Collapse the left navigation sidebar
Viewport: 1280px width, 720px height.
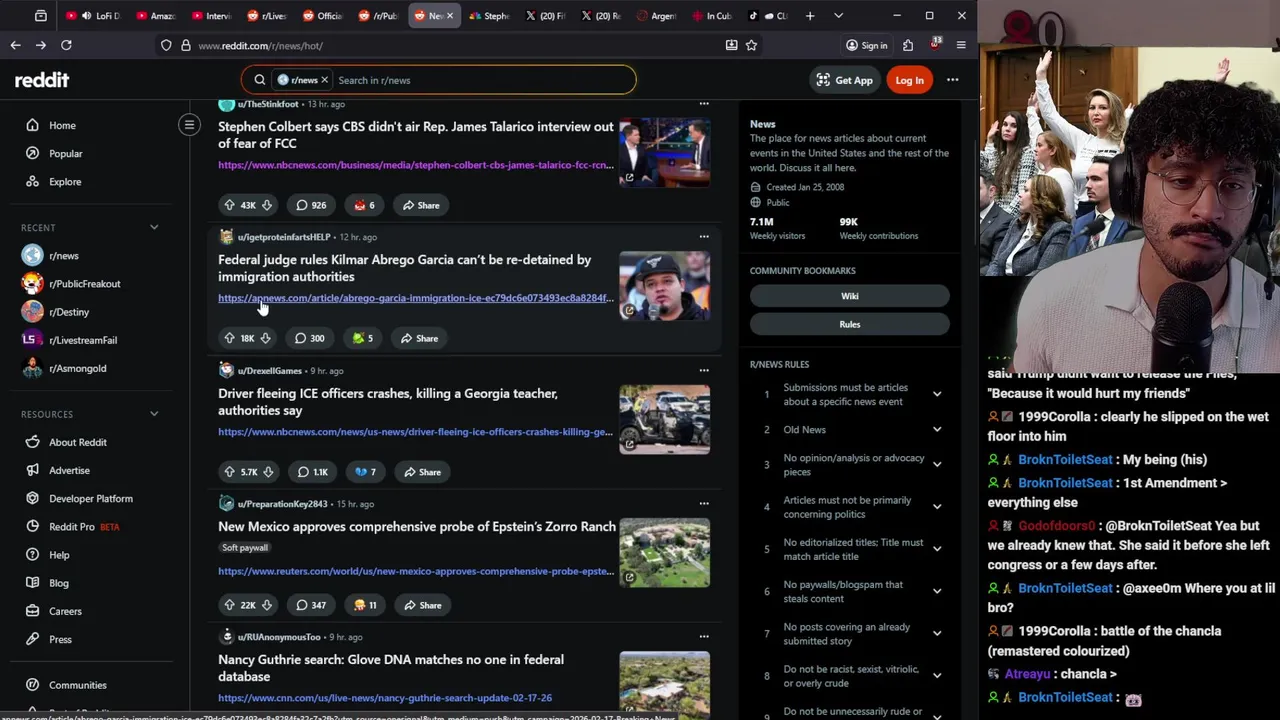tap(189, 125)
